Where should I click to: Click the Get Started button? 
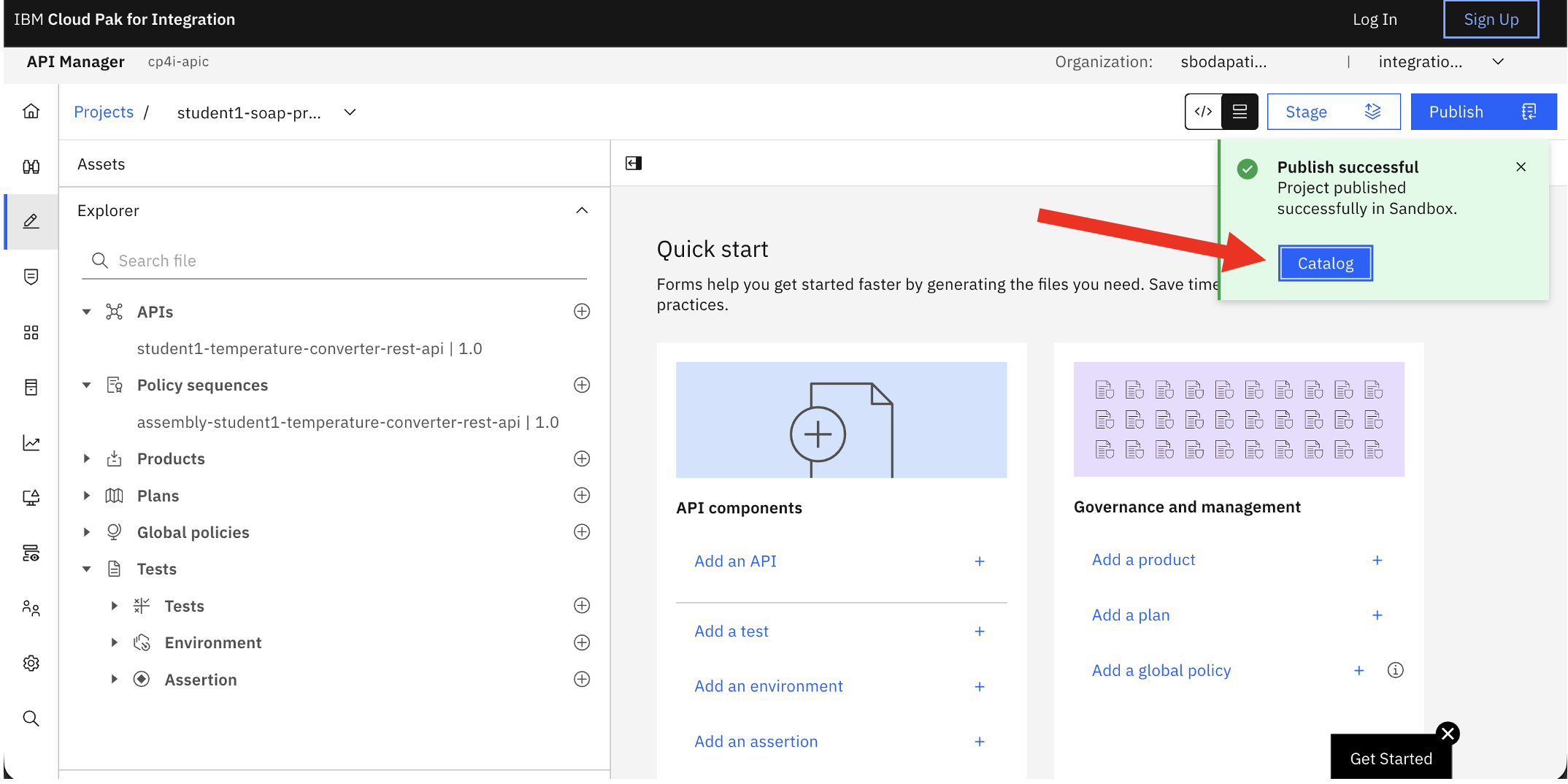pos(1391,758)
